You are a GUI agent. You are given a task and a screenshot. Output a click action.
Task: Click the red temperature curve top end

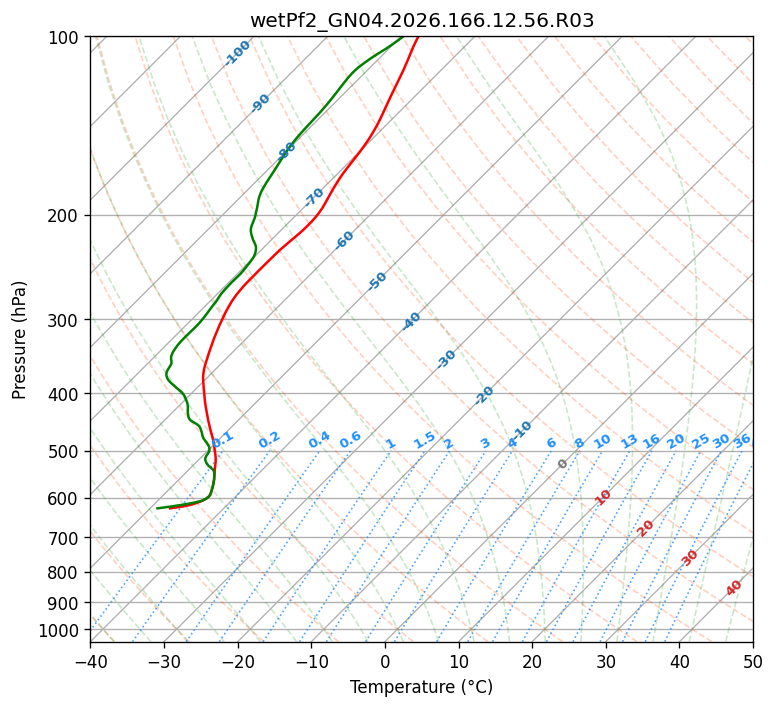click(x=418, y=37)
